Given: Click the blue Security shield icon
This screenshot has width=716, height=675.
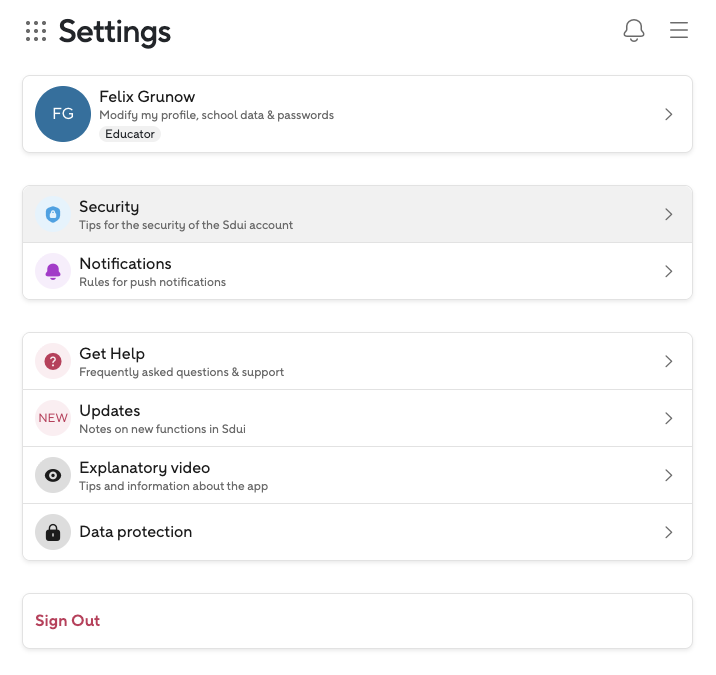Looking at the screenshot, I should coord(53,214).
